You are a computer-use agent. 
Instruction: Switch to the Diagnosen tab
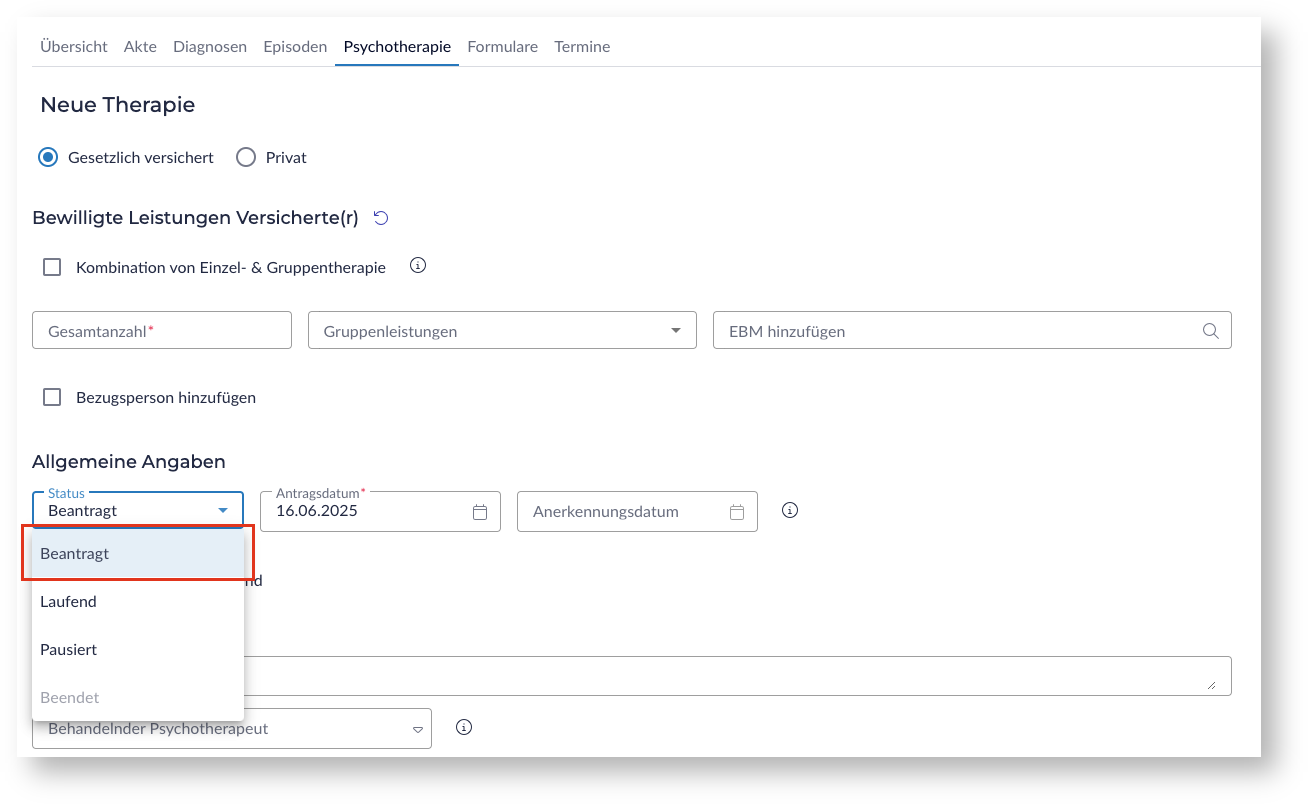tap(210, 47)
